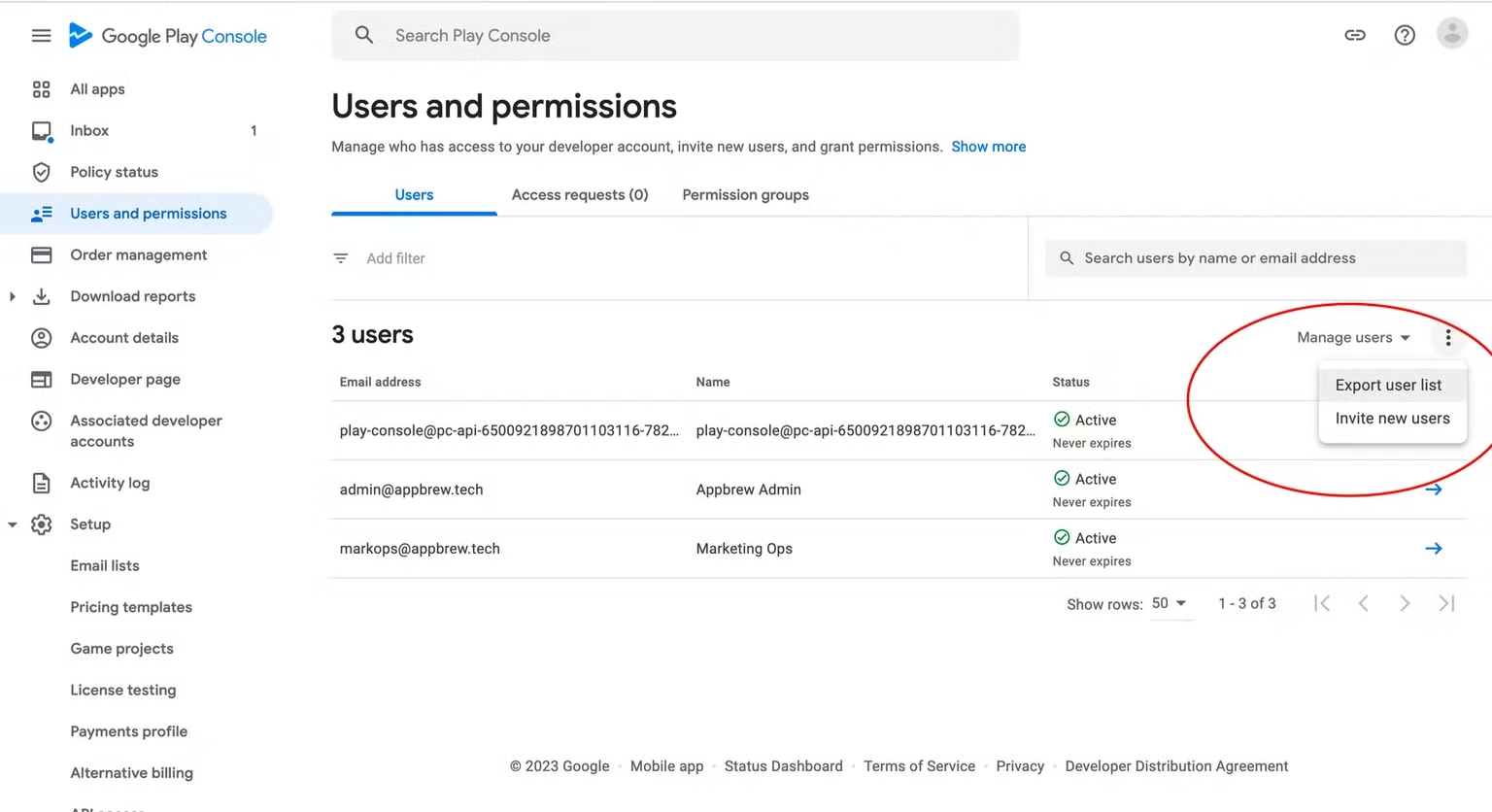Image resolution: width=1492 pixels, height=812 pixels.
Task: Open Users and permissions in sidebar
Action: tap(136, 214)
